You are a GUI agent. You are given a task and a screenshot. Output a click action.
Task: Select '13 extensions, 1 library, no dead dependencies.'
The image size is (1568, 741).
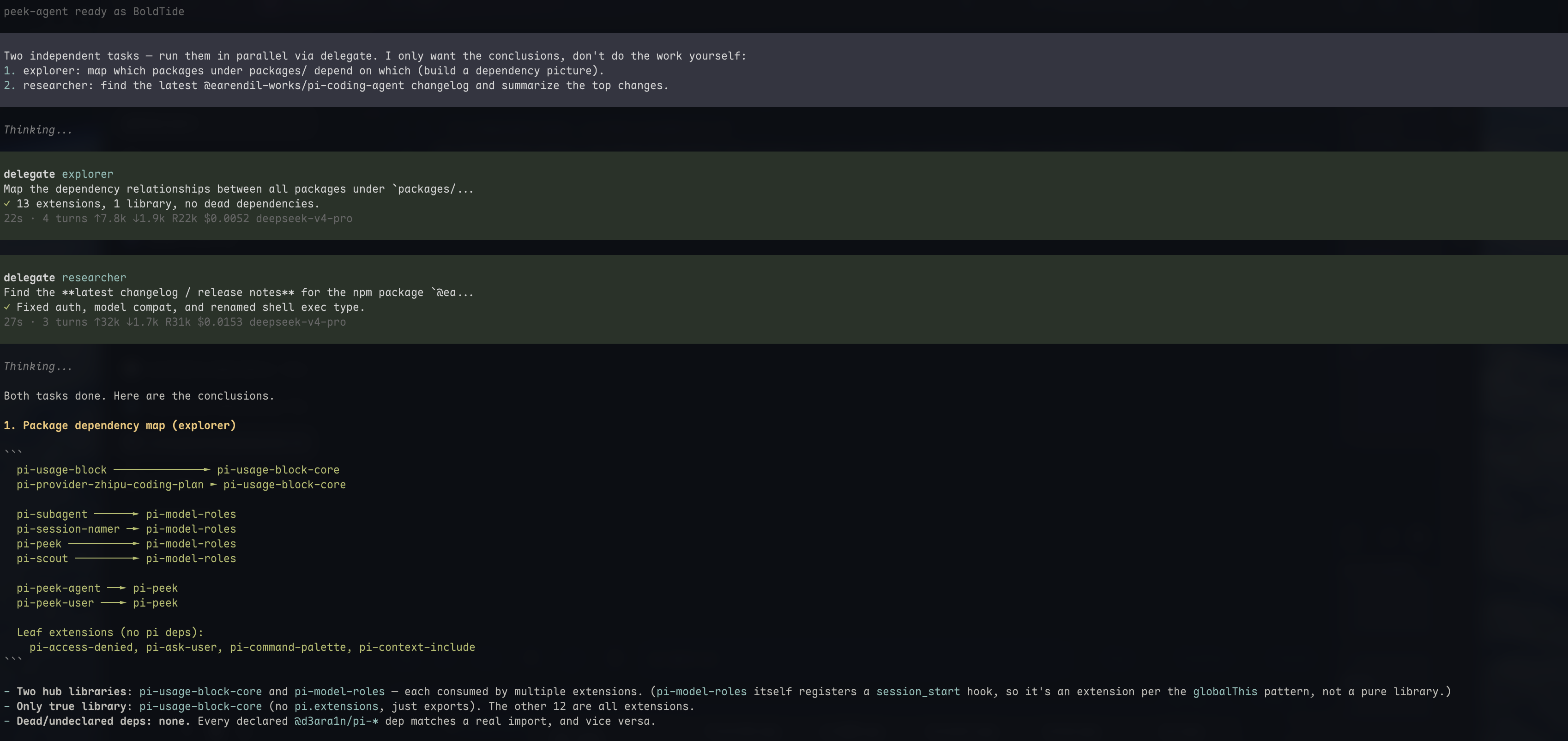[168, 204]
